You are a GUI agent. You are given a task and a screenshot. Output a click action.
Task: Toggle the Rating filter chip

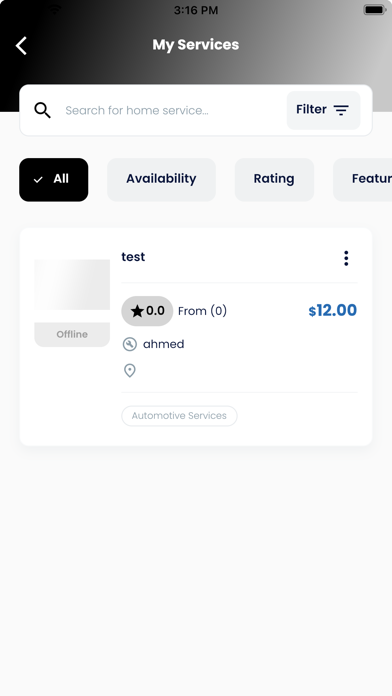(x=274, y=179)
